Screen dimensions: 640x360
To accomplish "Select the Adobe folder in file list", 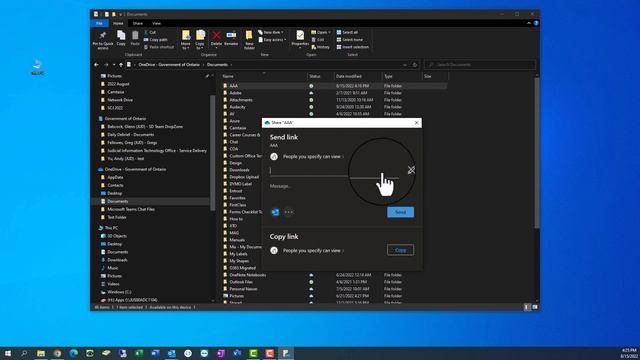I will click(236, 93).
